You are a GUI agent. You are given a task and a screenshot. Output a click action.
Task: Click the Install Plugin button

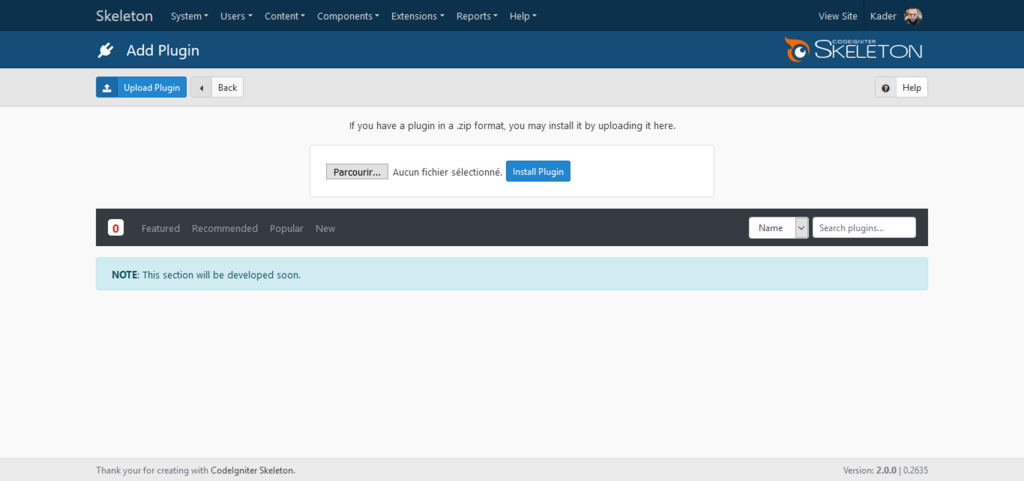538,172
